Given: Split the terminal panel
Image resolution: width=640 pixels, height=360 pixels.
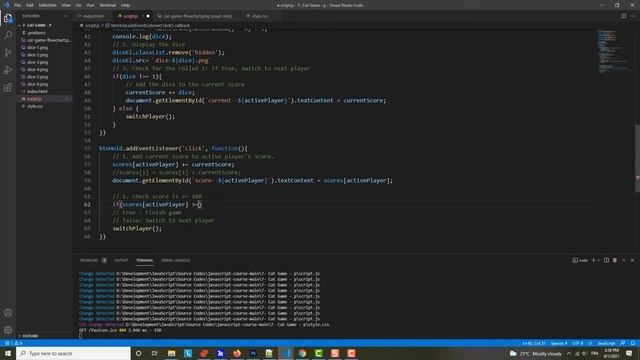Looking at the screenshot, I should [607, 260].
